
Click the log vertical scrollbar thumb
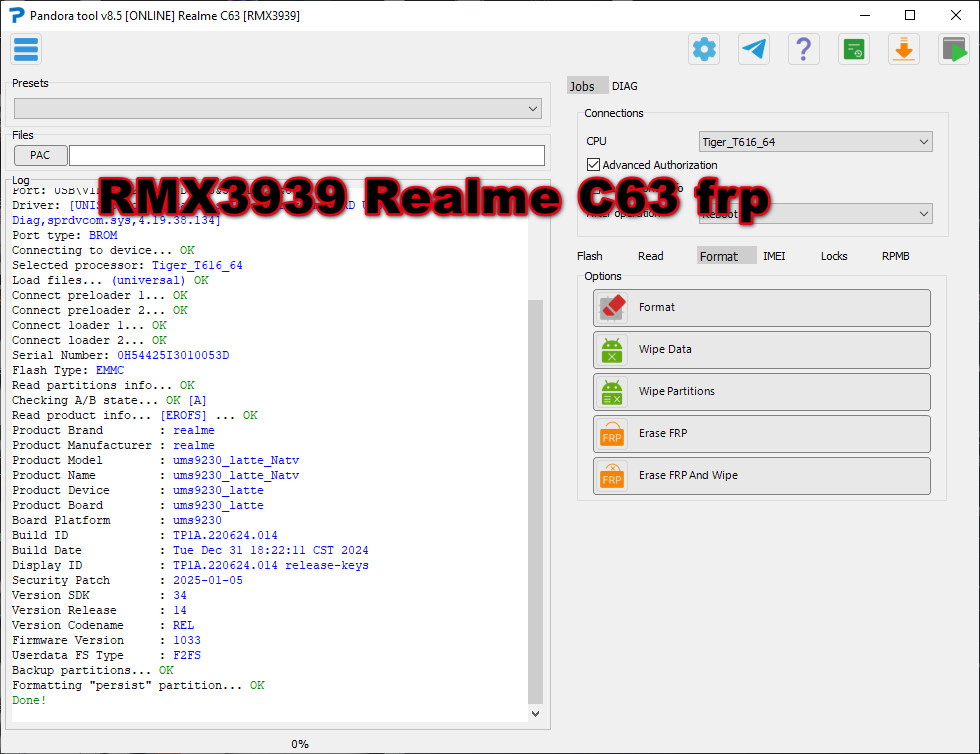pos(535,502)
